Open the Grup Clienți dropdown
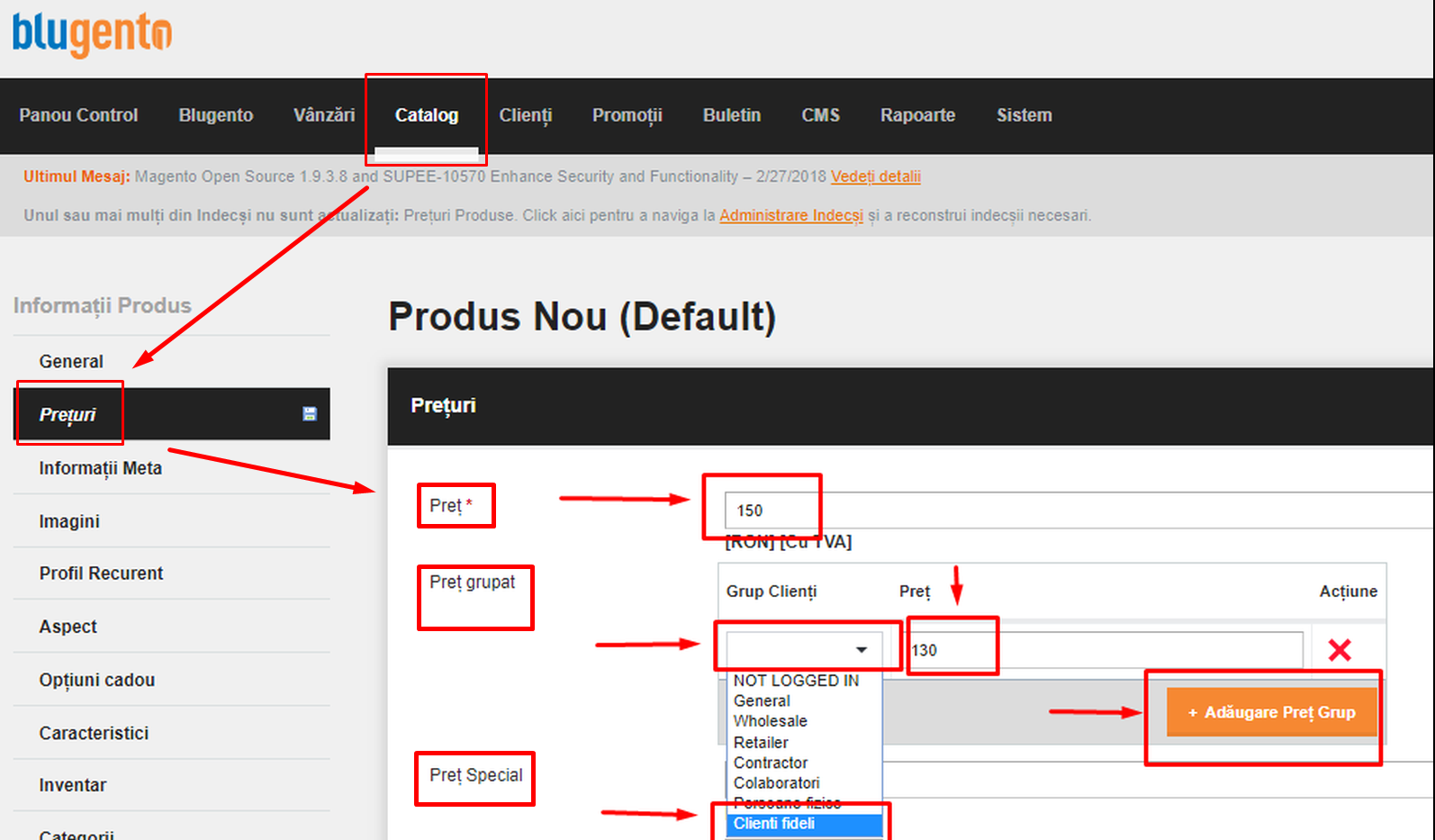1435x840 pixels. point(804,649)
